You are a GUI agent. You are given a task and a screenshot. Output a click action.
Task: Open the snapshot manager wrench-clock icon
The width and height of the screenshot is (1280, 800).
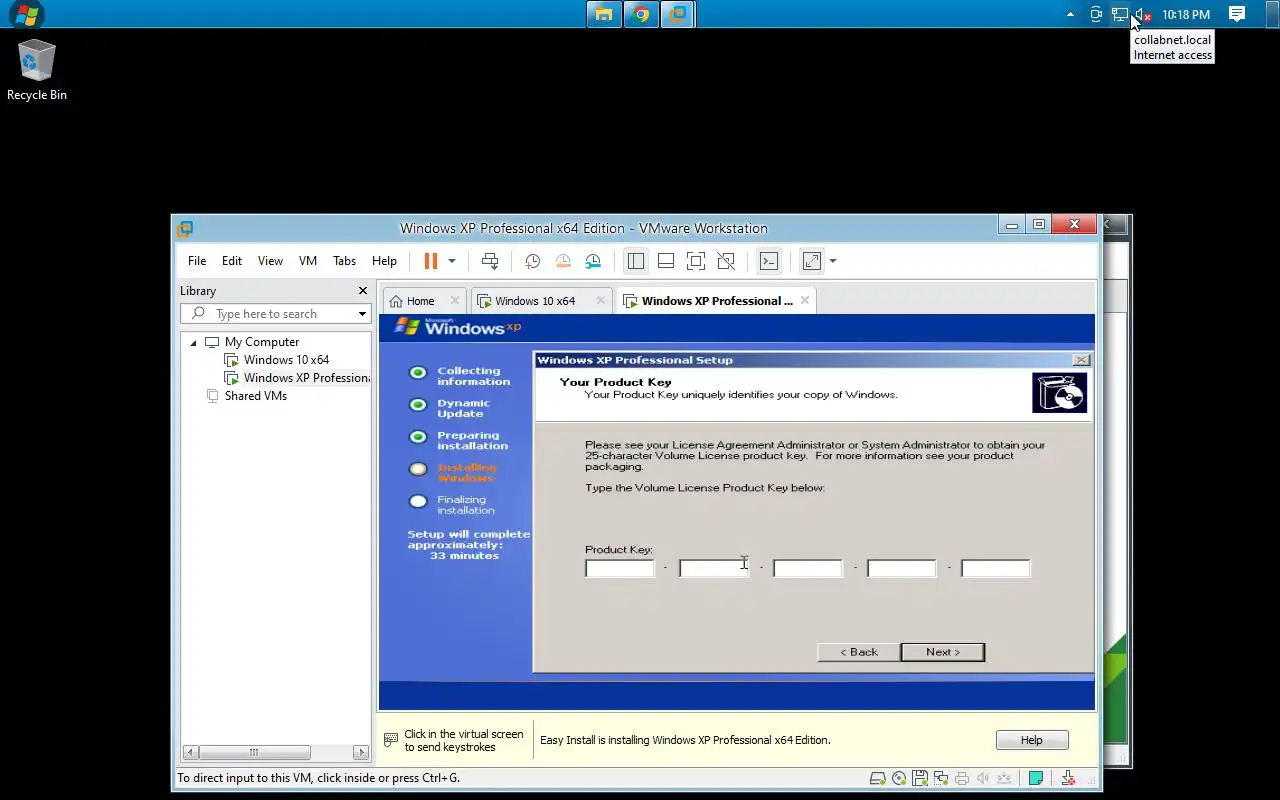pos(593,261)
